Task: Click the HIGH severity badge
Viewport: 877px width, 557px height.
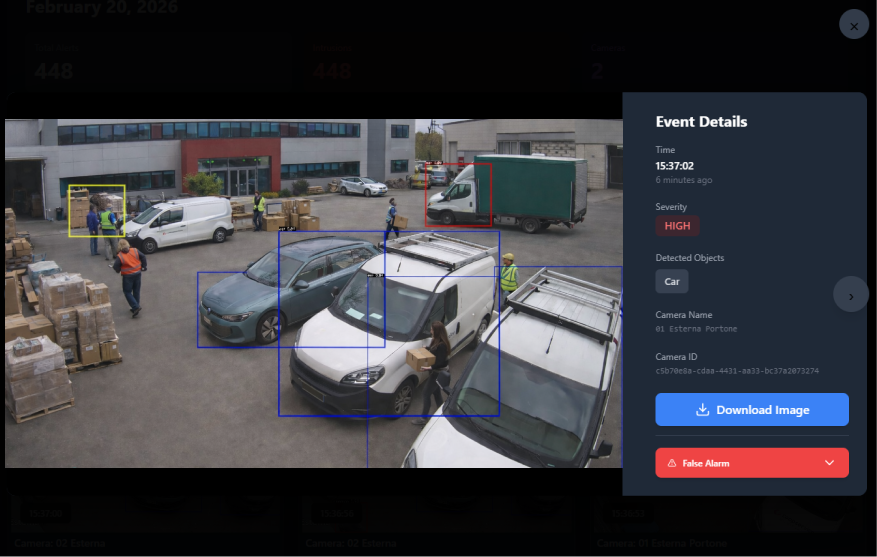Action: [677, 226]
